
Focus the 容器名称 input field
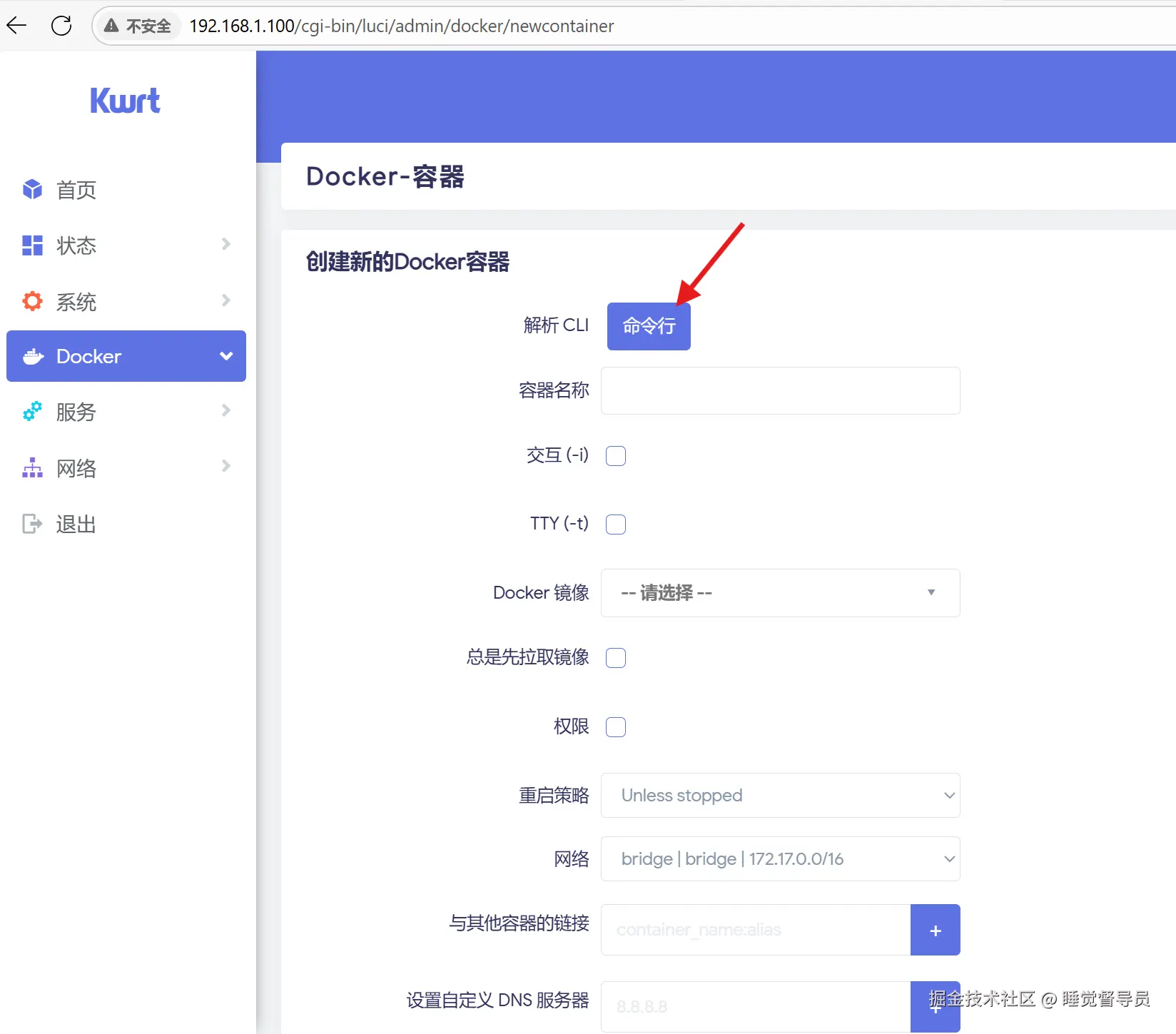(x=781, y=390)
